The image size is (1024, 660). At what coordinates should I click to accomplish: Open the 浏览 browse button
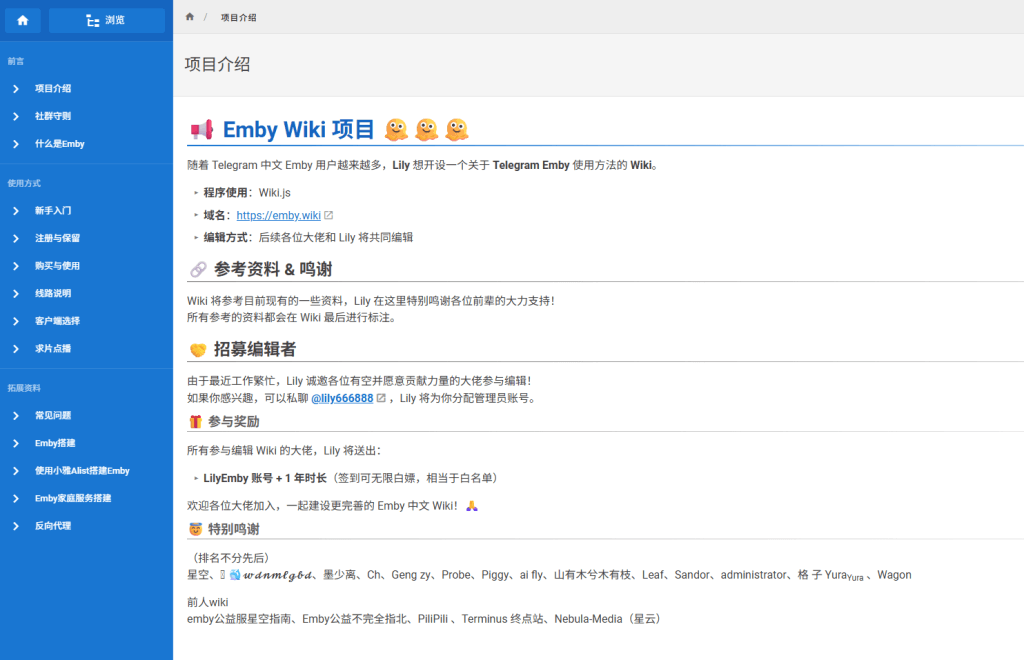click(x=106, y=20)
